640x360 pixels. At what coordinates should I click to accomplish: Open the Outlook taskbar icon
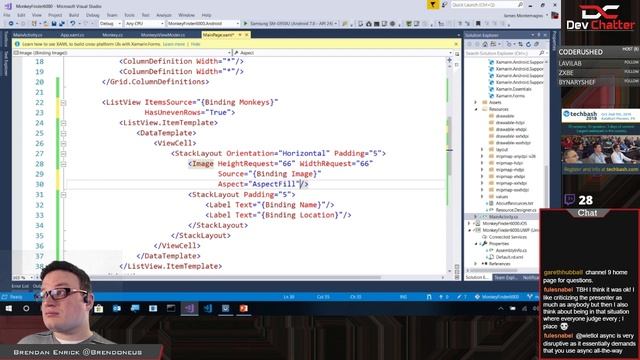(117, 309)
